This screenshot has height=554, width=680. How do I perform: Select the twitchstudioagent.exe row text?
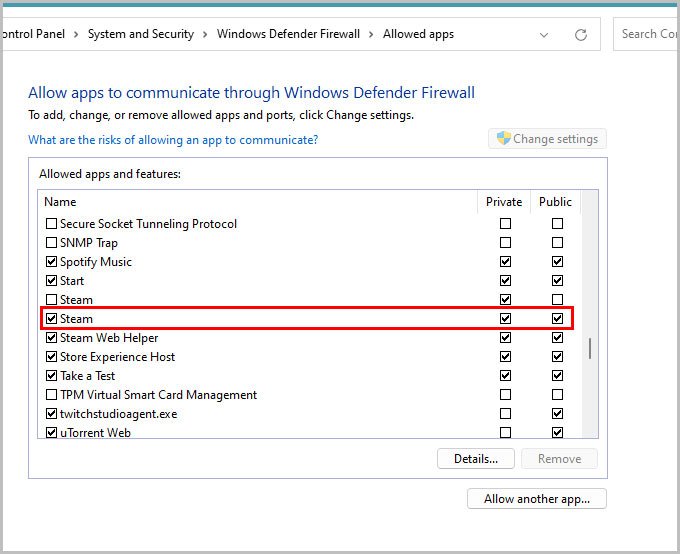click(x=118, y=414)
